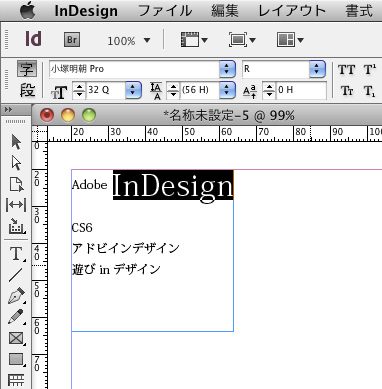Toggle All Caps (TT) formatting
The width and height of the screenshot is (382, 389).
[347, 70]
